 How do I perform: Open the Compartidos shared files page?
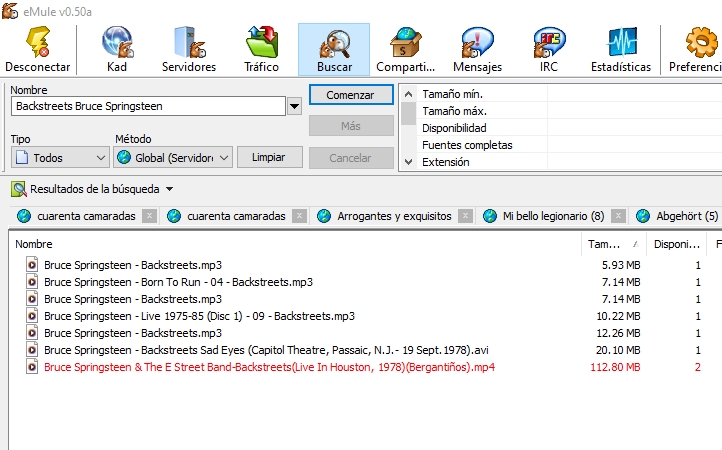405,49
